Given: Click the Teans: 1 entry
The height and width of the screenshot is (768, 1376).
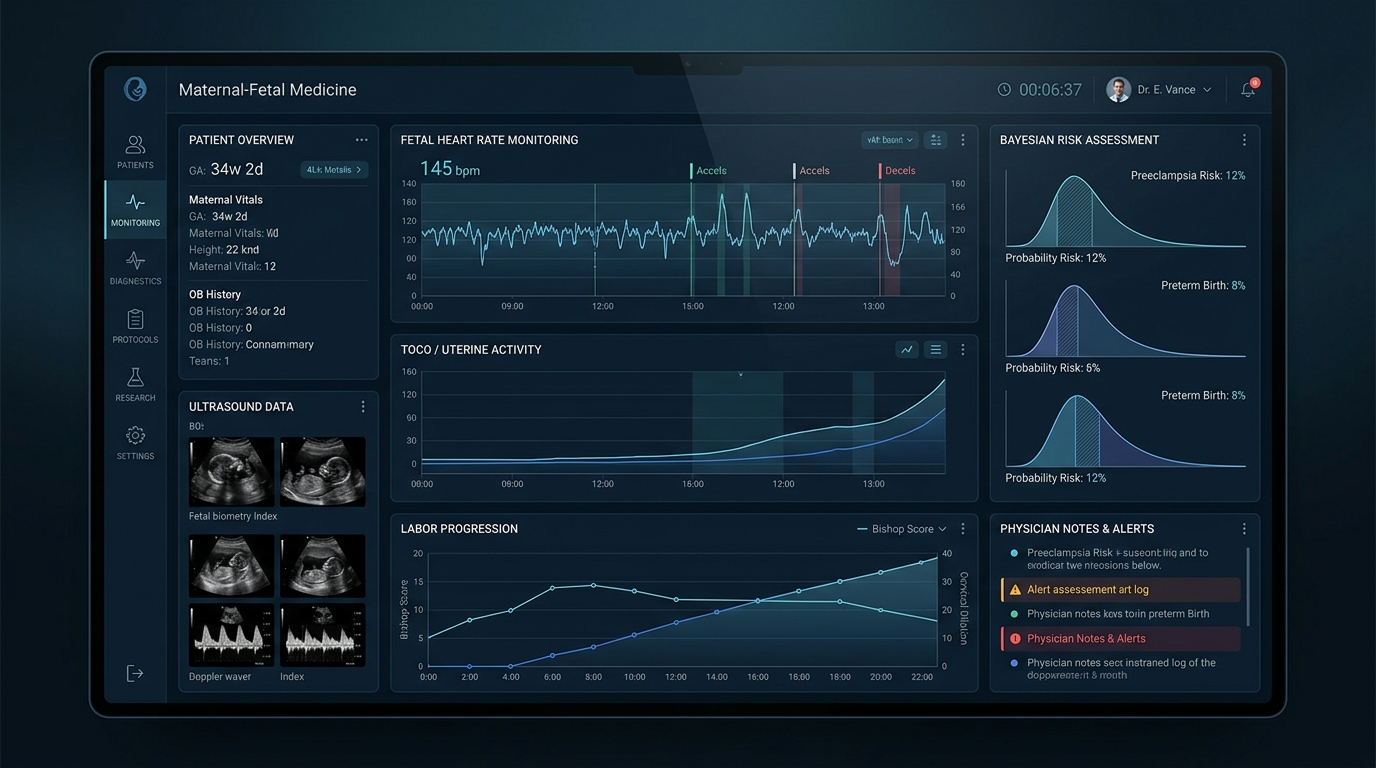Looking at the screenshot, I should click(x=209, y=361).
